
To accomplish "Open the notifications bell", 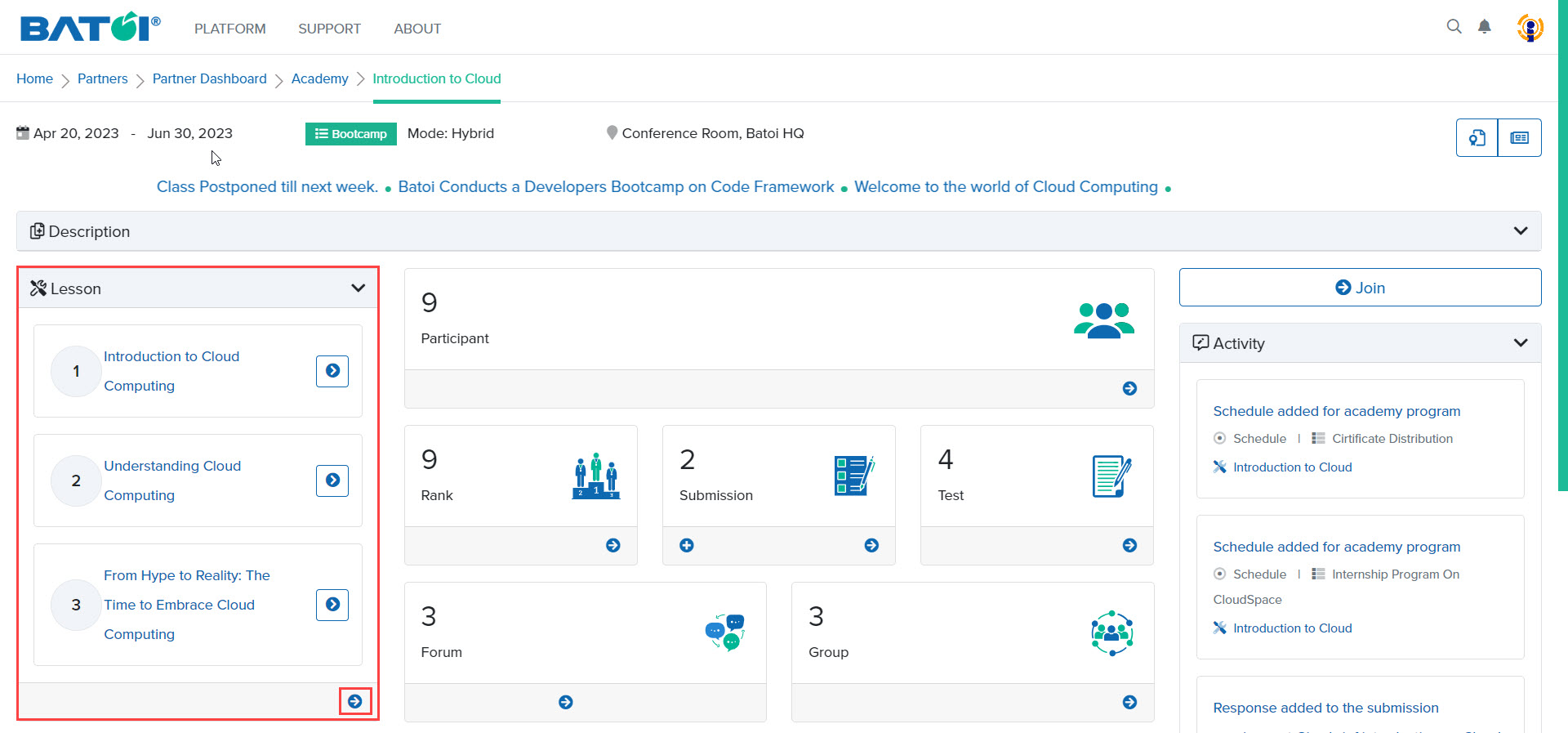I will pyautogui.click(x=1485, y=26).
